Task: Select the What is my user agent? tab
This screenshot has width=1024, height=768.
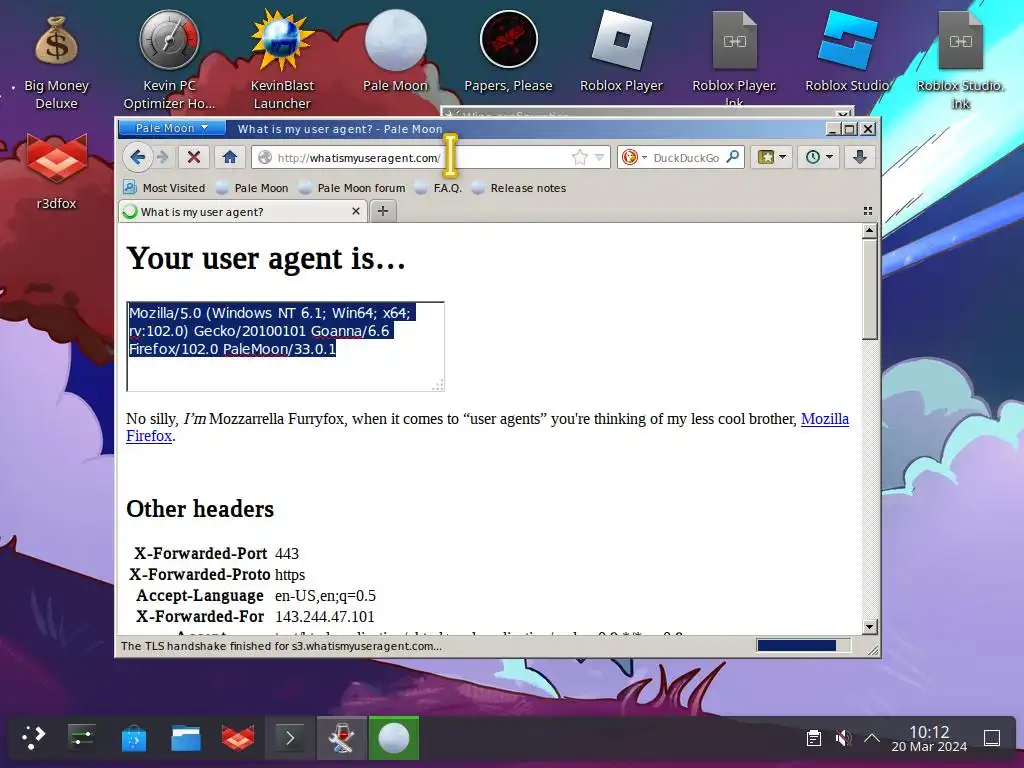Action: tap(242, 212)
